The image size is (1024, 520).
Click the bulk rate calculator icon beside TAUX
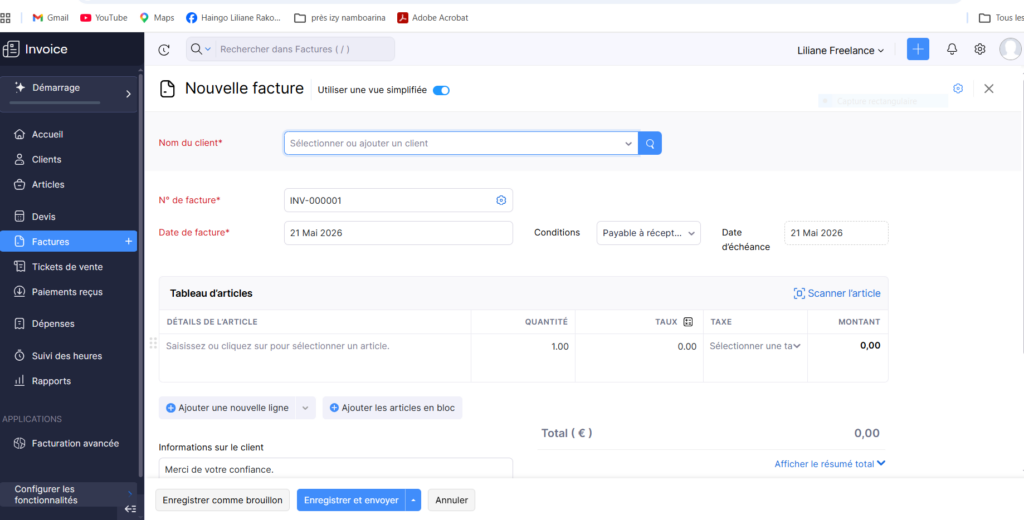tap(688, 321)
